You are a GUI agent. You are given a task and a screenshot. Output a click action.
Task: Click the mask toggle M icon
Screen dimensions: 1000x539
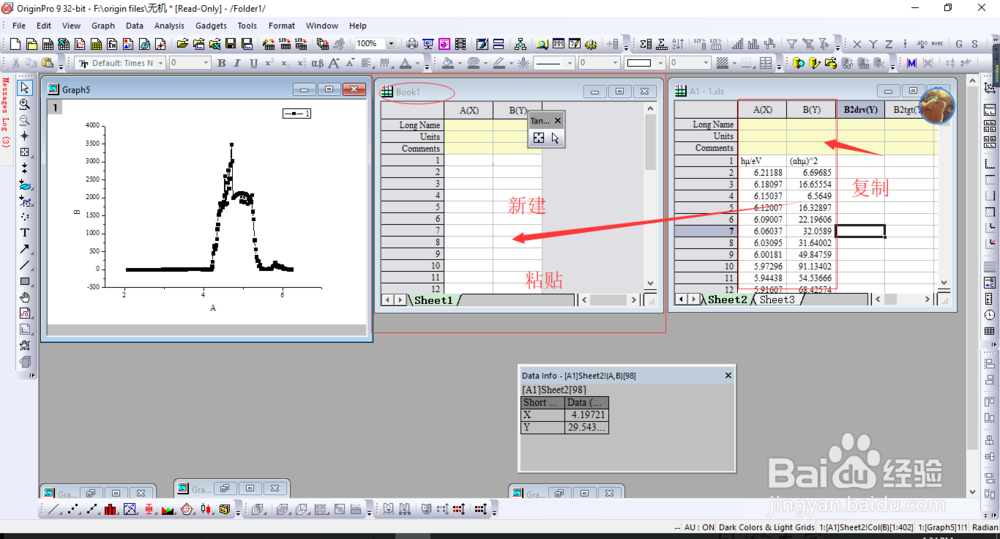911,63
